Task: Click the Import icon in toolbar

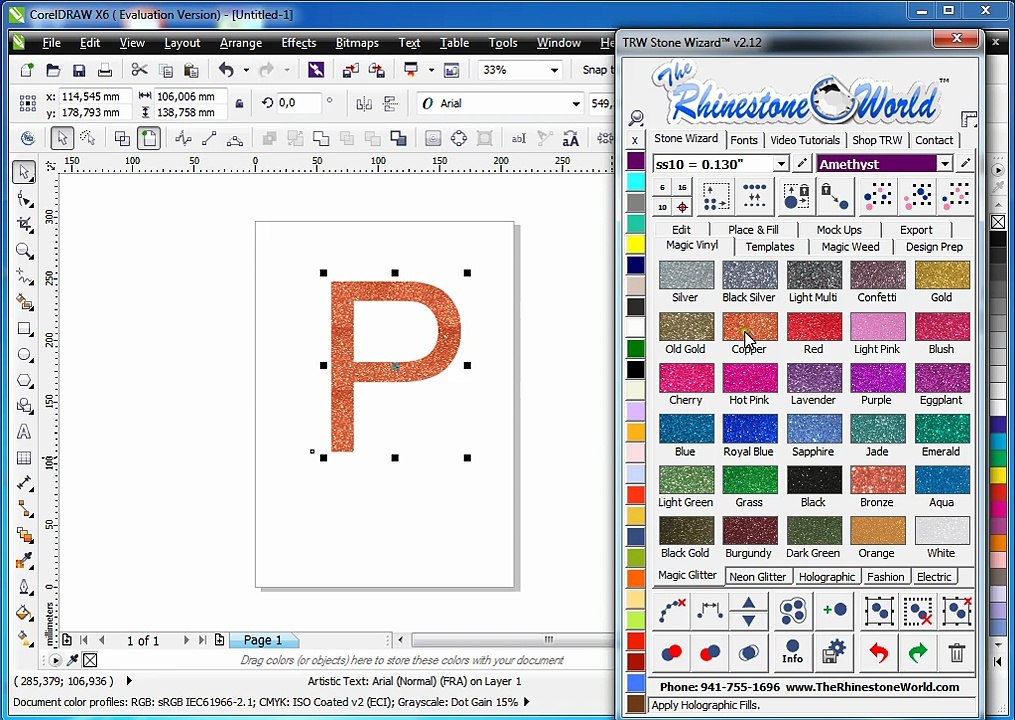Action: 351,70
